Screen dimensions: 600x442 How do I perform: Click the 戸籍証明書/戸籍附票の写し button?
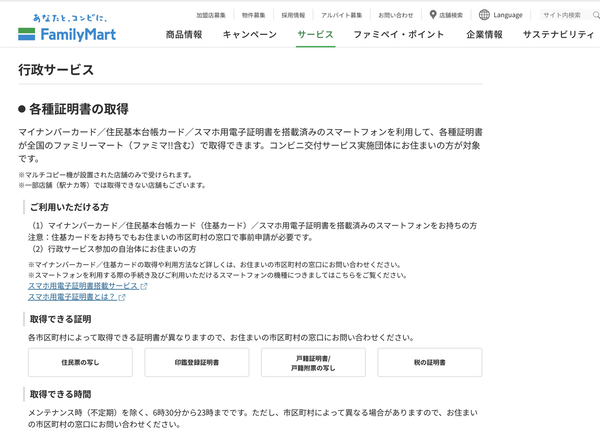pos(313,362)
